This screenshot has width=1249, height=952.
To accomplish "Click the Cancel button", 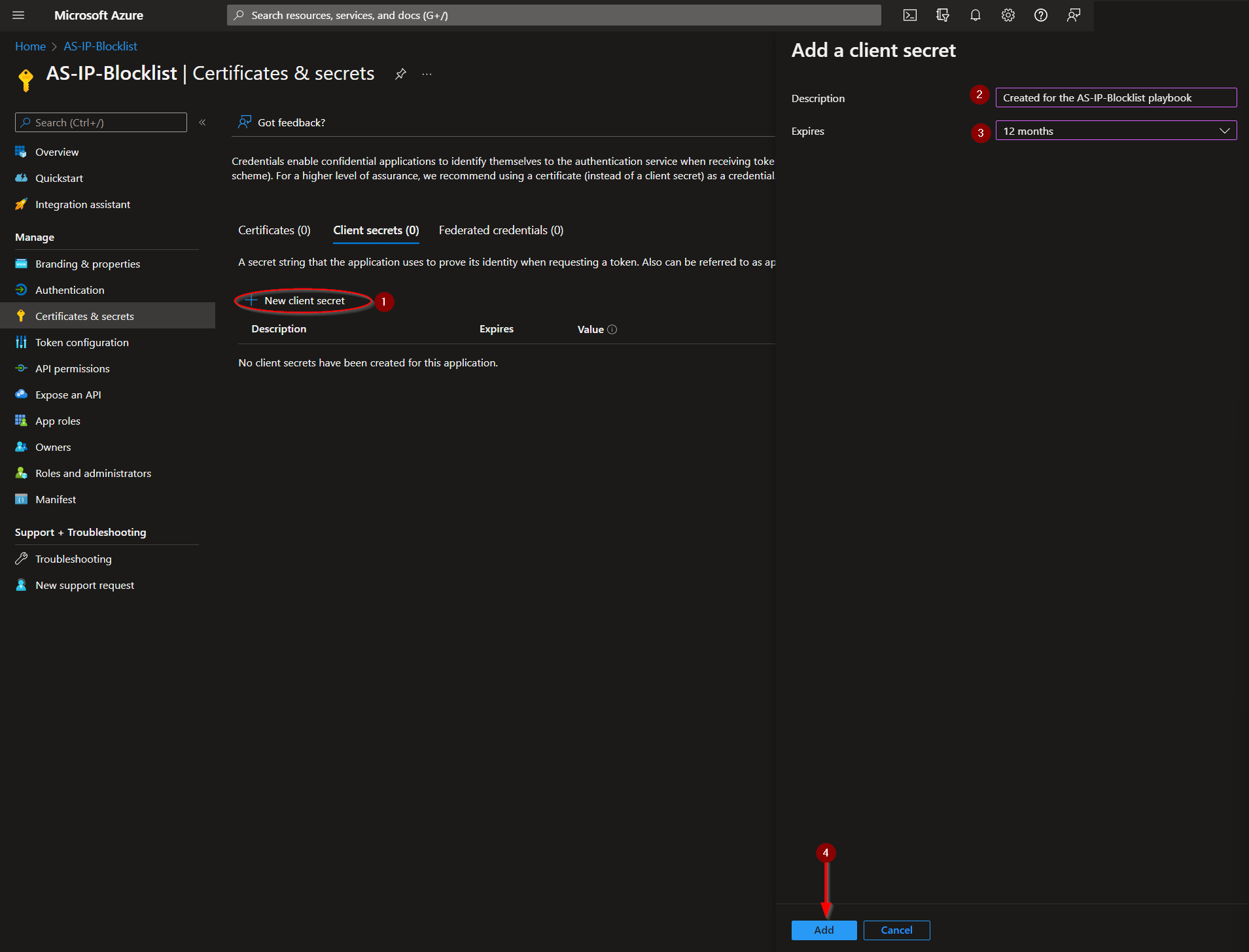I will click(x=896, y=930).
